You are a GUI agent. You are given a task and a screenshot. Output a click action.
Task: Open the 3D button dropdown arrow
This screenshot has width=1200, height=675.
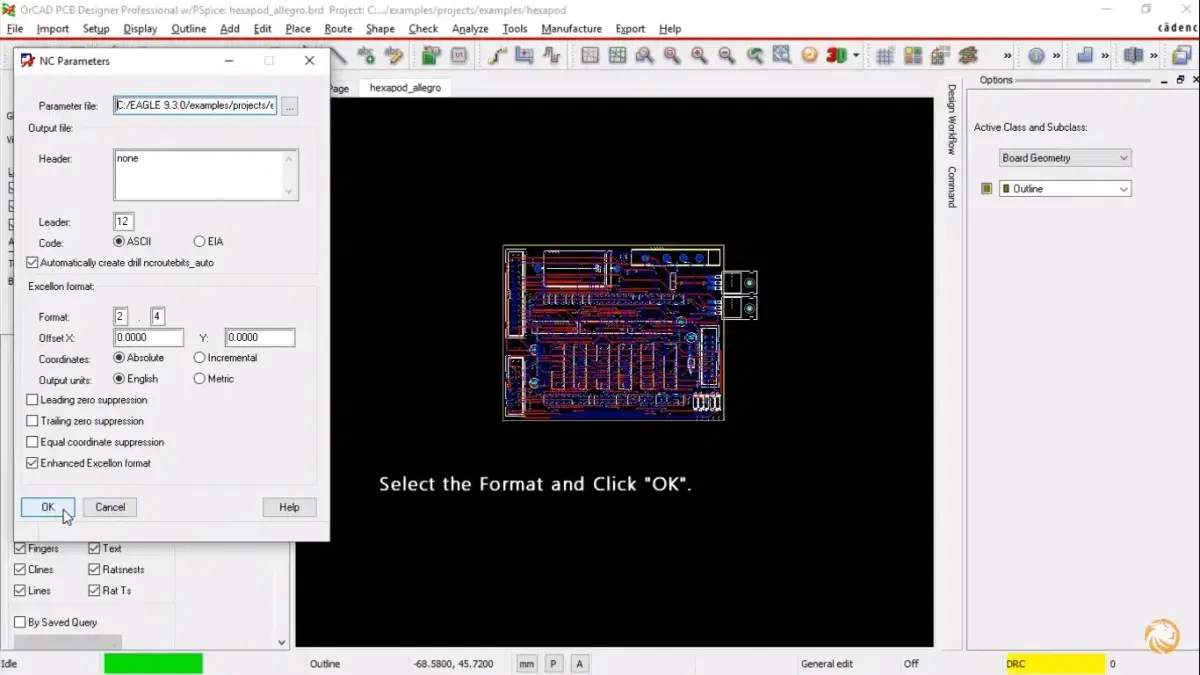tap(856, 56)
